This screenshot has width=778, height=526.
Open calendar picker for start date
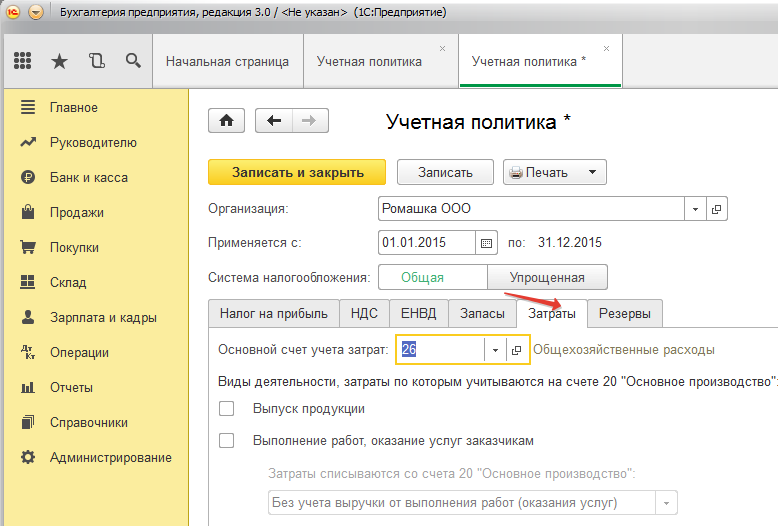pos(487,242)
